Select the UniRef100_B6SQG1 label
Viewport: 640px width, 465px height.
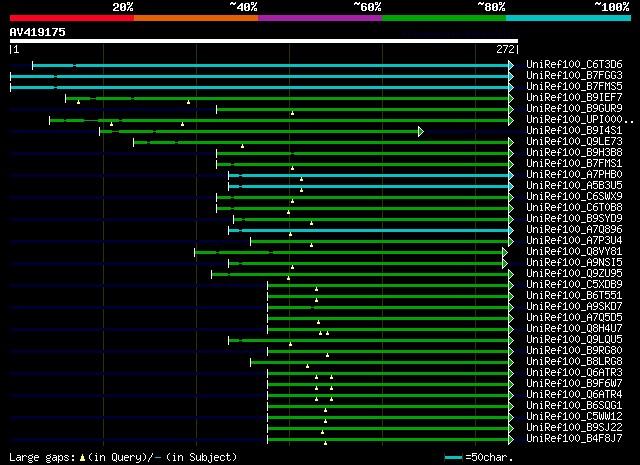tap(574, 406)
